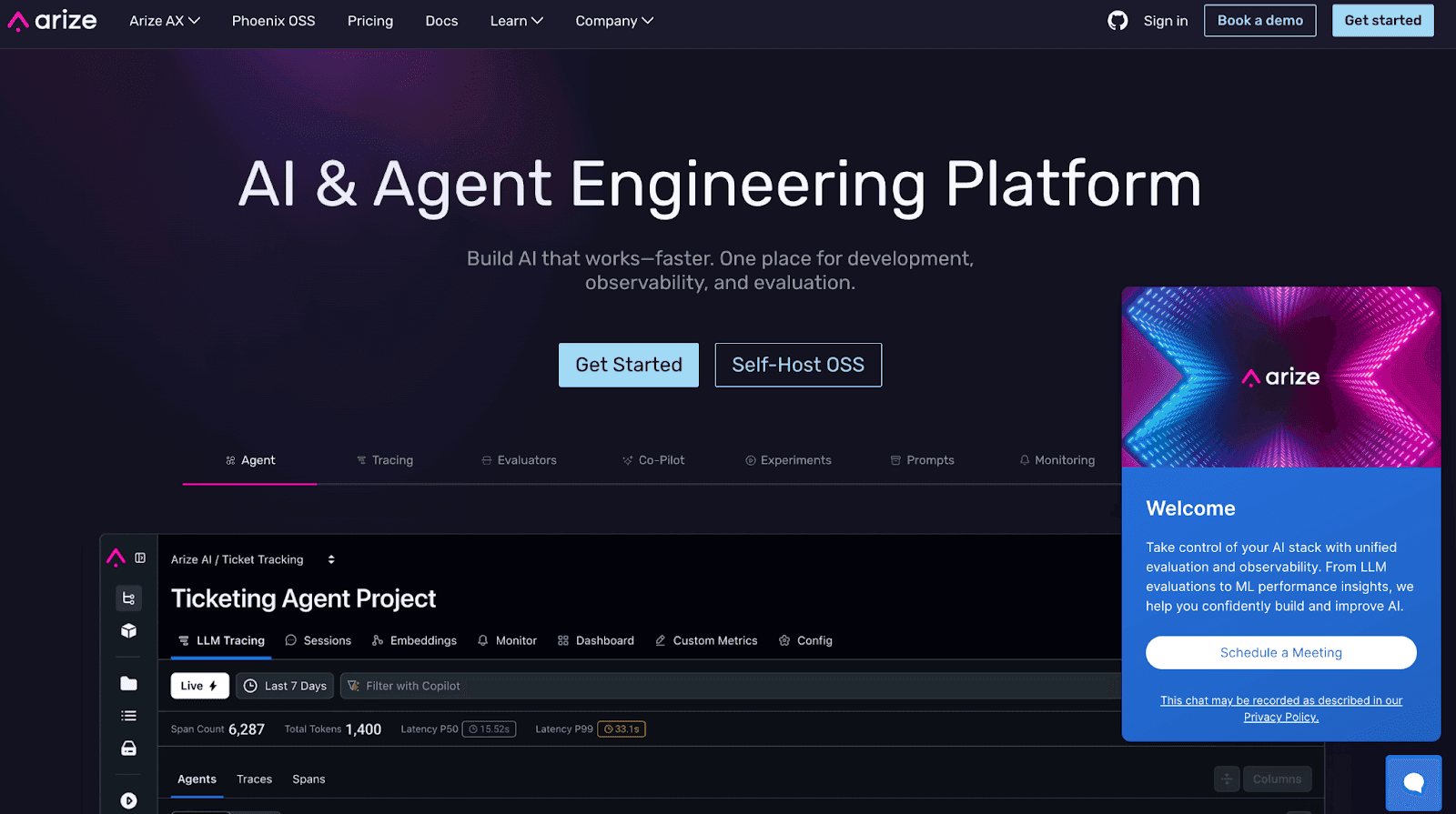The image size is (1456, 814).
Task: Expand the Arize AX menu
Action: [x=164, y=20]
